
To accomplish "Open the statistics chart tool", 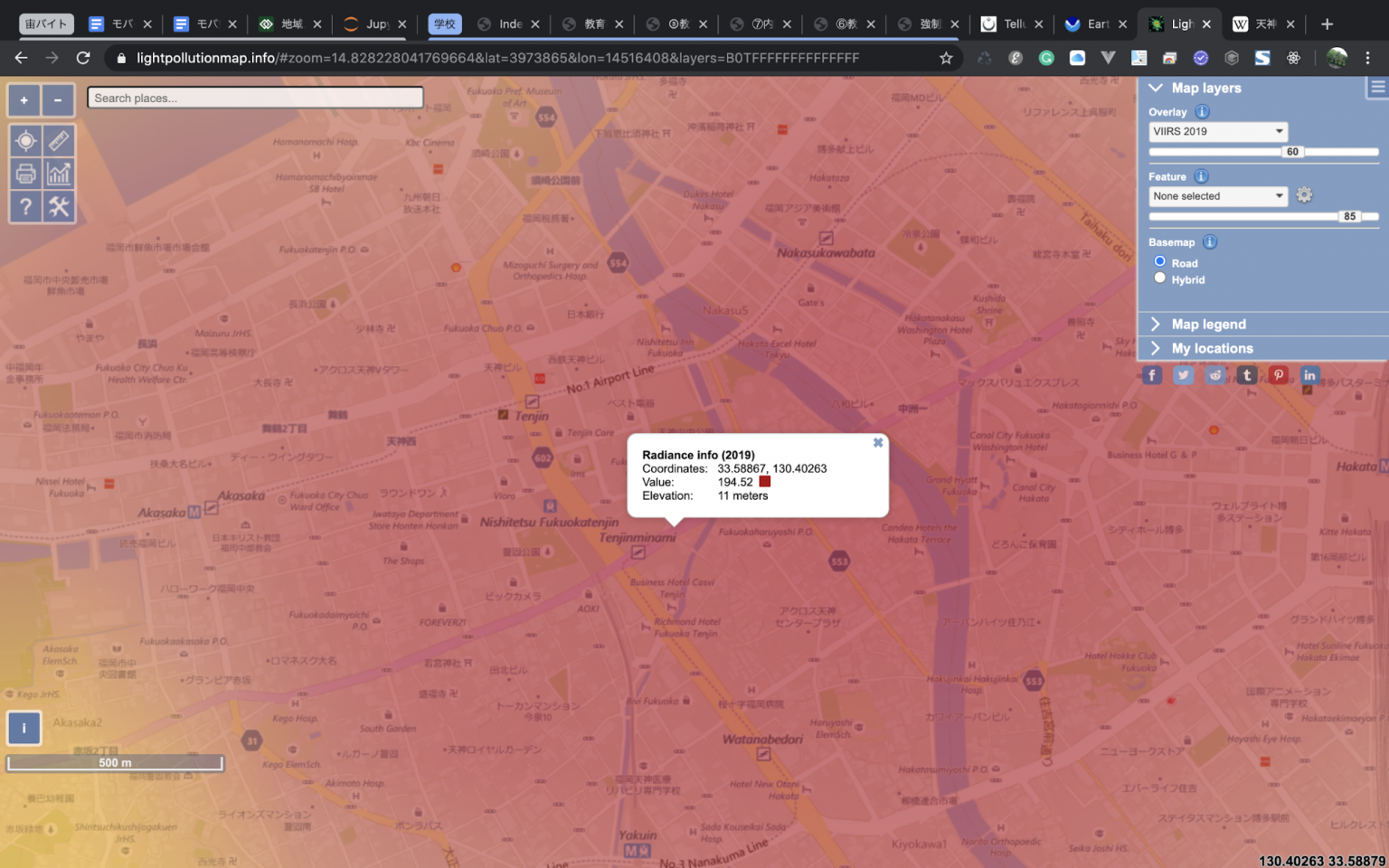I will click(59, 174).
